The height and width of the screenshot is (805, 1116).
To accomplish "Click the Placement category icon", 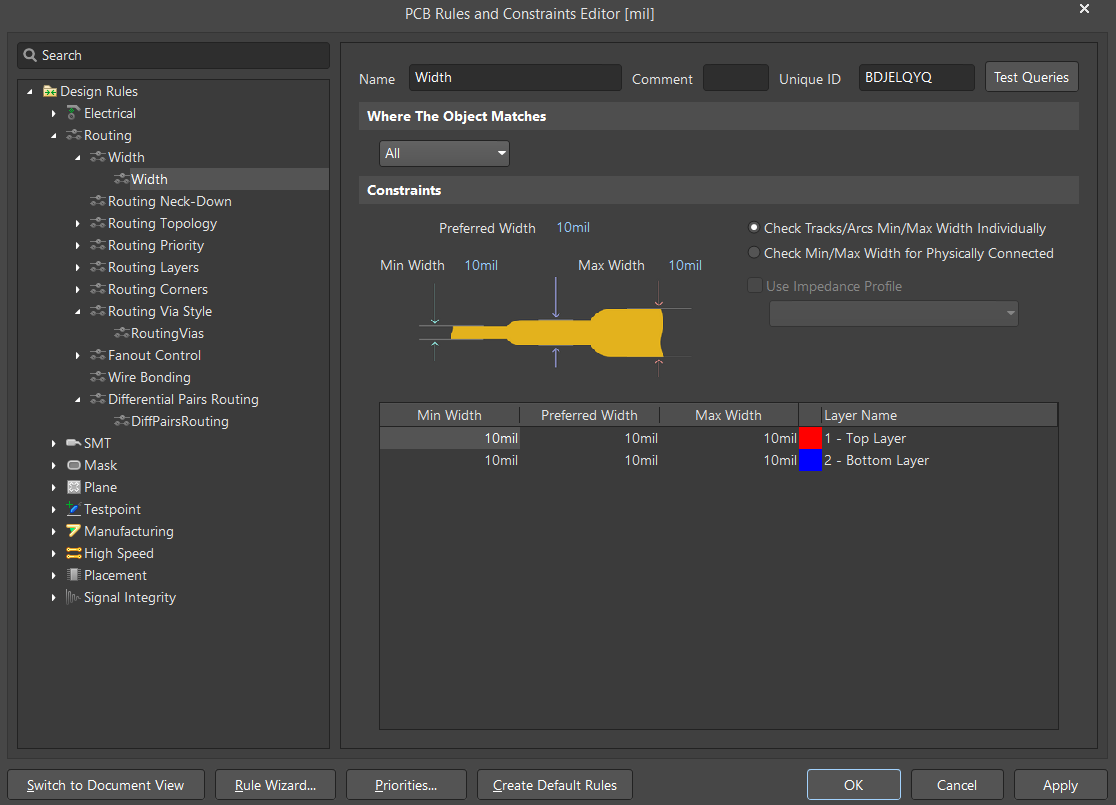I will point(73,575).
